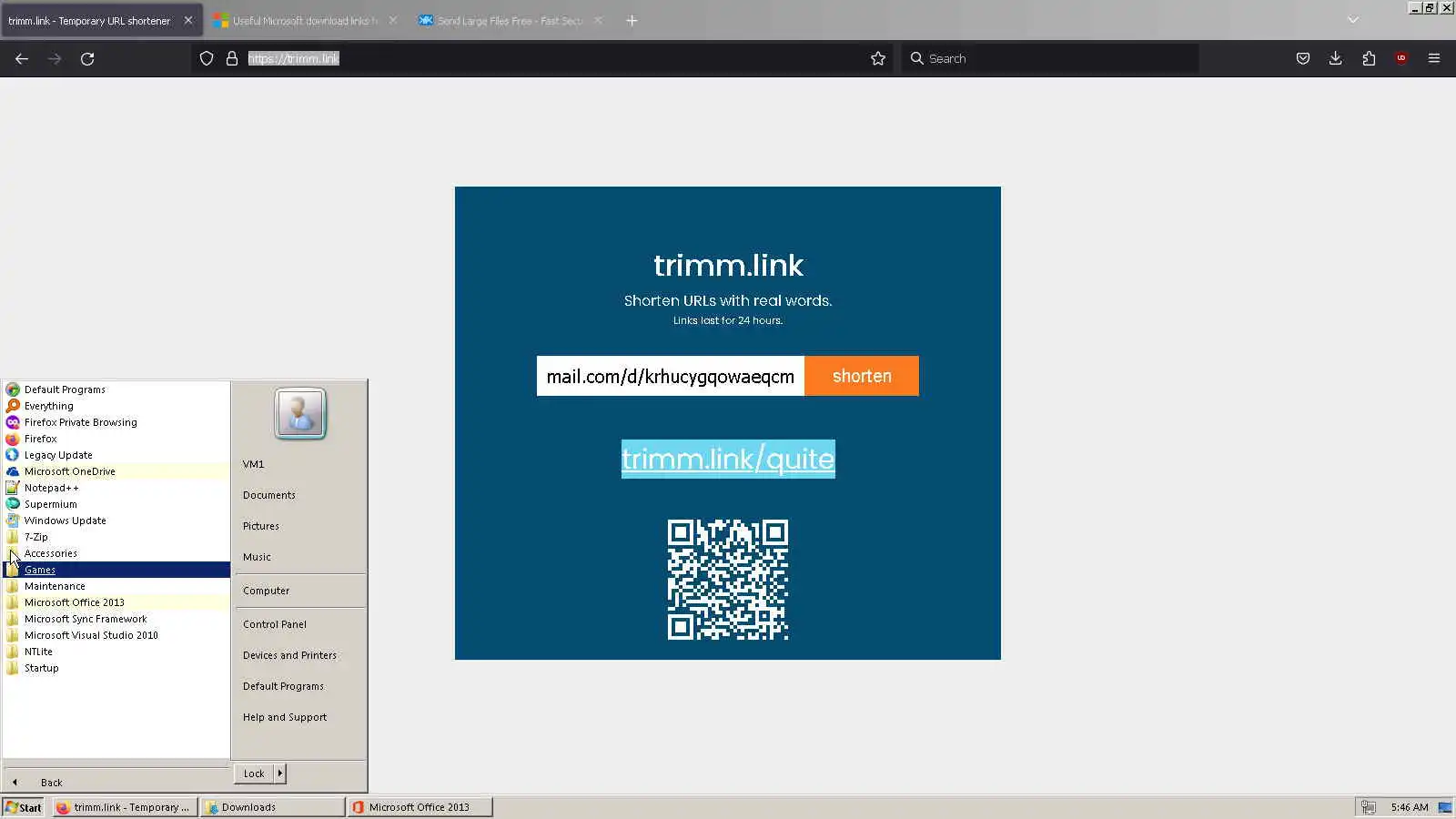1456x819 pixels.
Task: Switch to Downloads taskbar window
Action: click(x=273, y=807)
